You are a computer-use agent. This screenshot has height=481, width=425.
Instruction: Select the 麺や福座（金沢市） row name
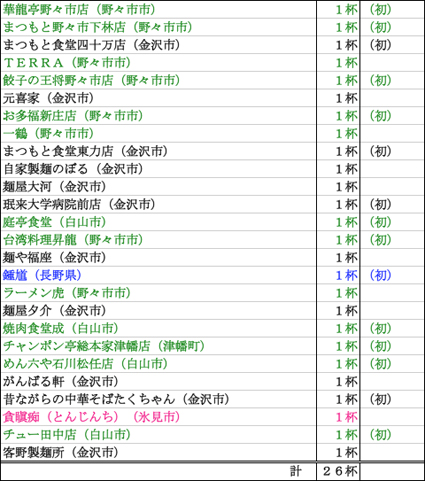pyautogui.click(x=55, y=257)
